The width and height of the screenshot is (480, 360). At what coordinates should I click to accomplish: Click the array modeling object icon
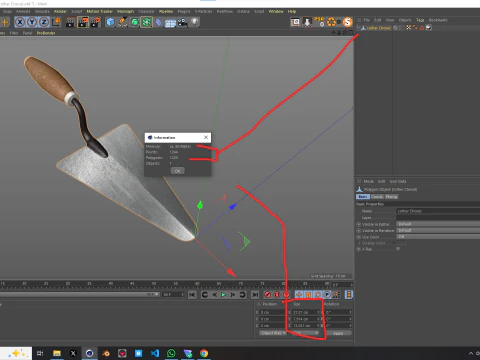[146, 22]
